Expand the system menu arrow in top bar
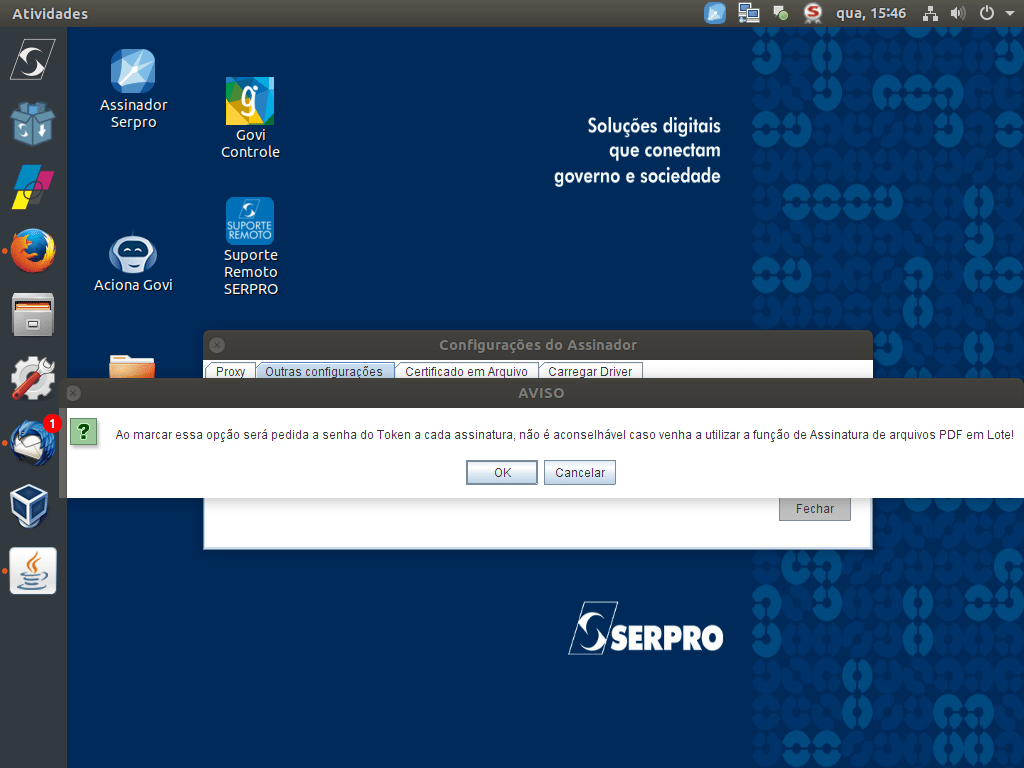The height and width of the screenshot is (768, 1024). coord(1010,13)
